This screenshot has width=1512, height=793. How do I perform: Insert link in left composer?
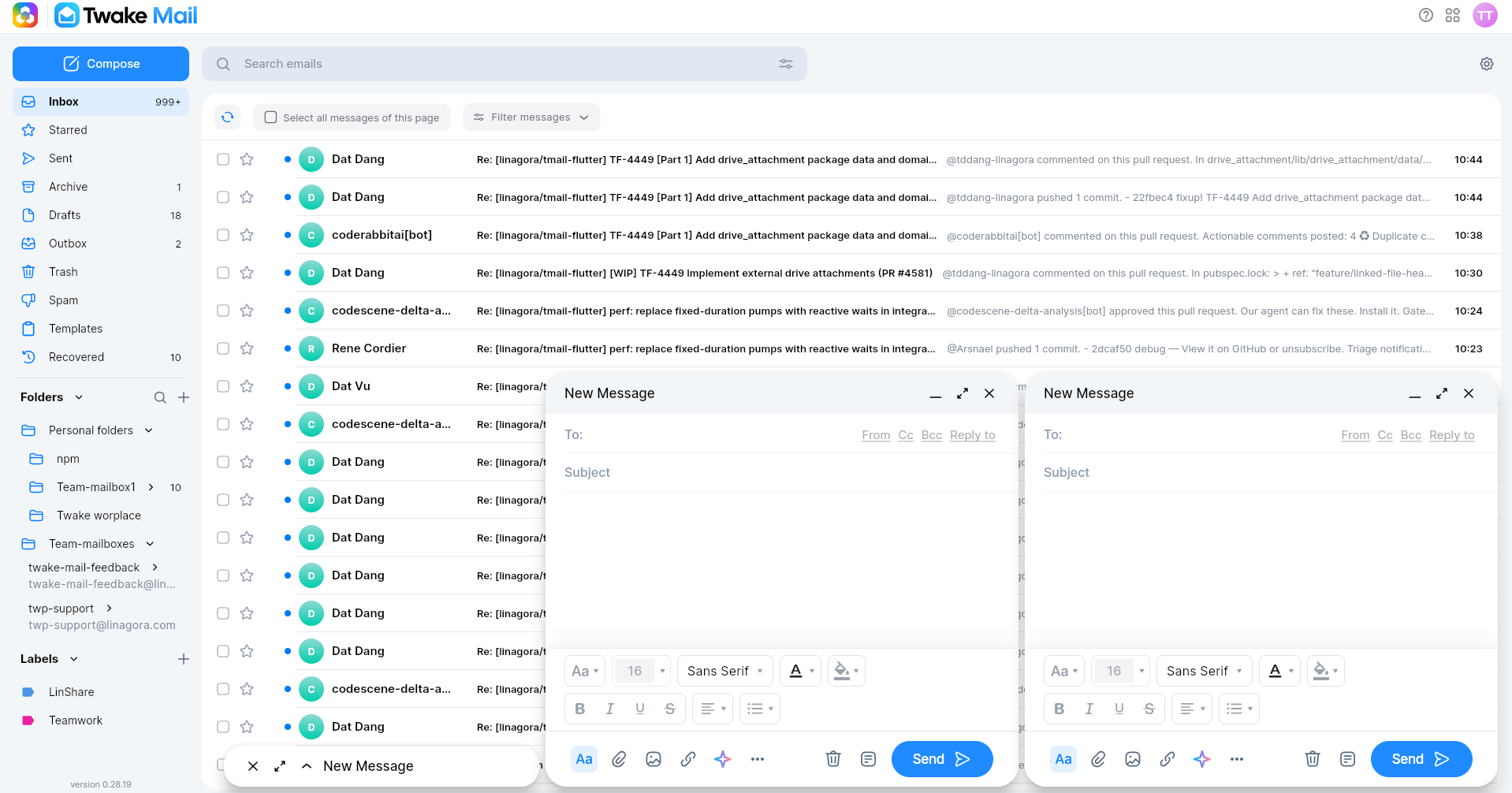coord(688,759)
